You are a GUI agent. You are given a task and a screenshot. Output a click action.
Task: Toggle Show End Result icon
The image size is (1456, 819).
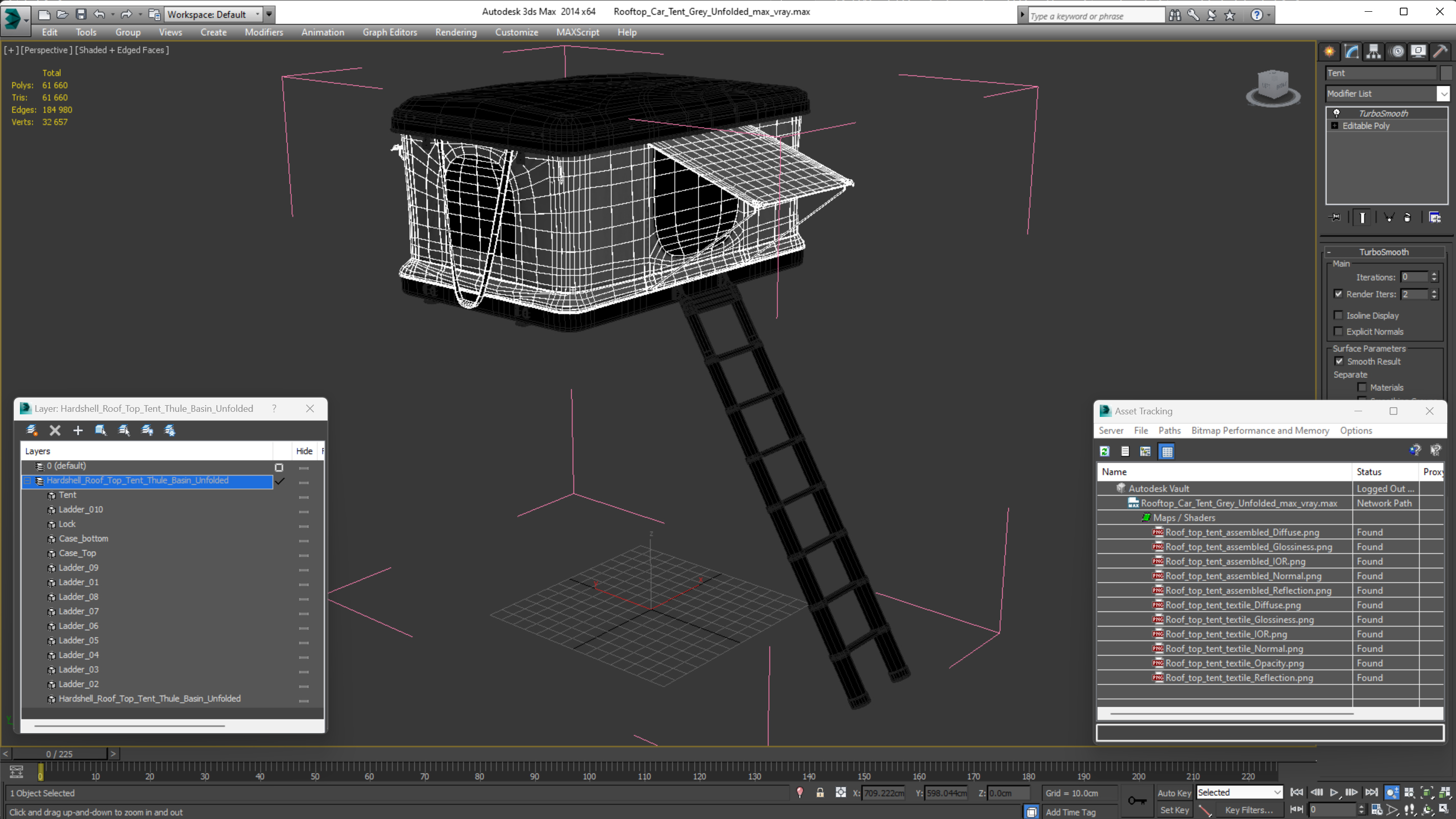click(1362, 217)
